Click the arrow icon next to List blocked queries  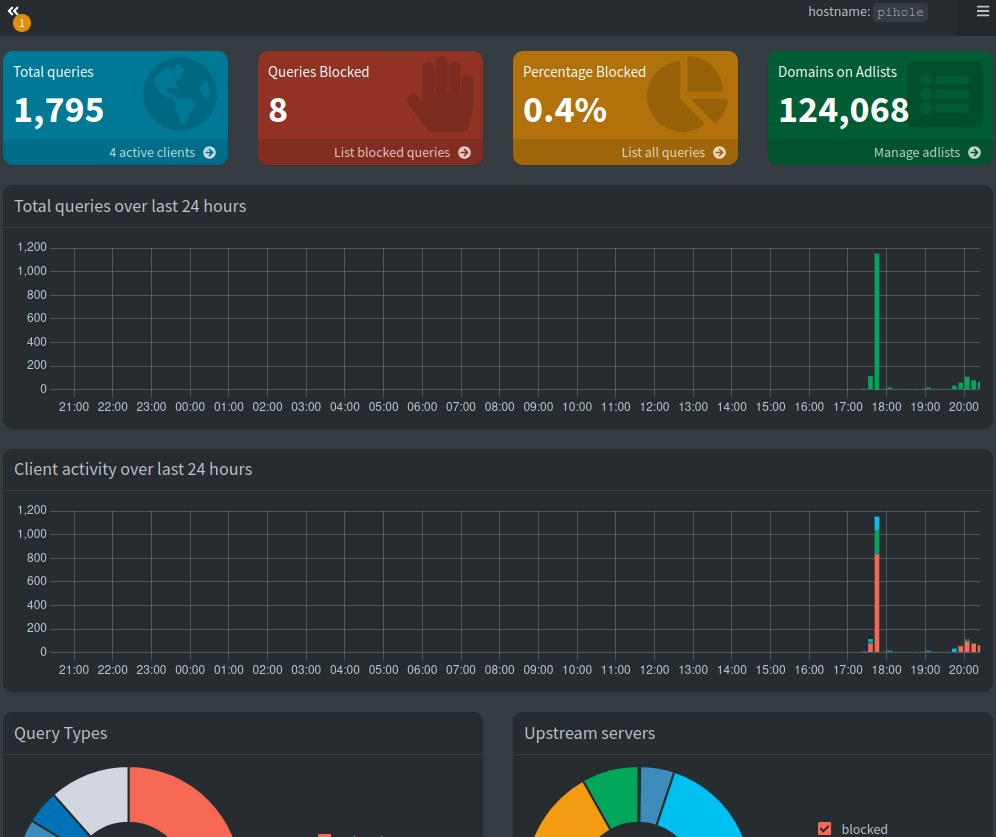coord(465,152)
